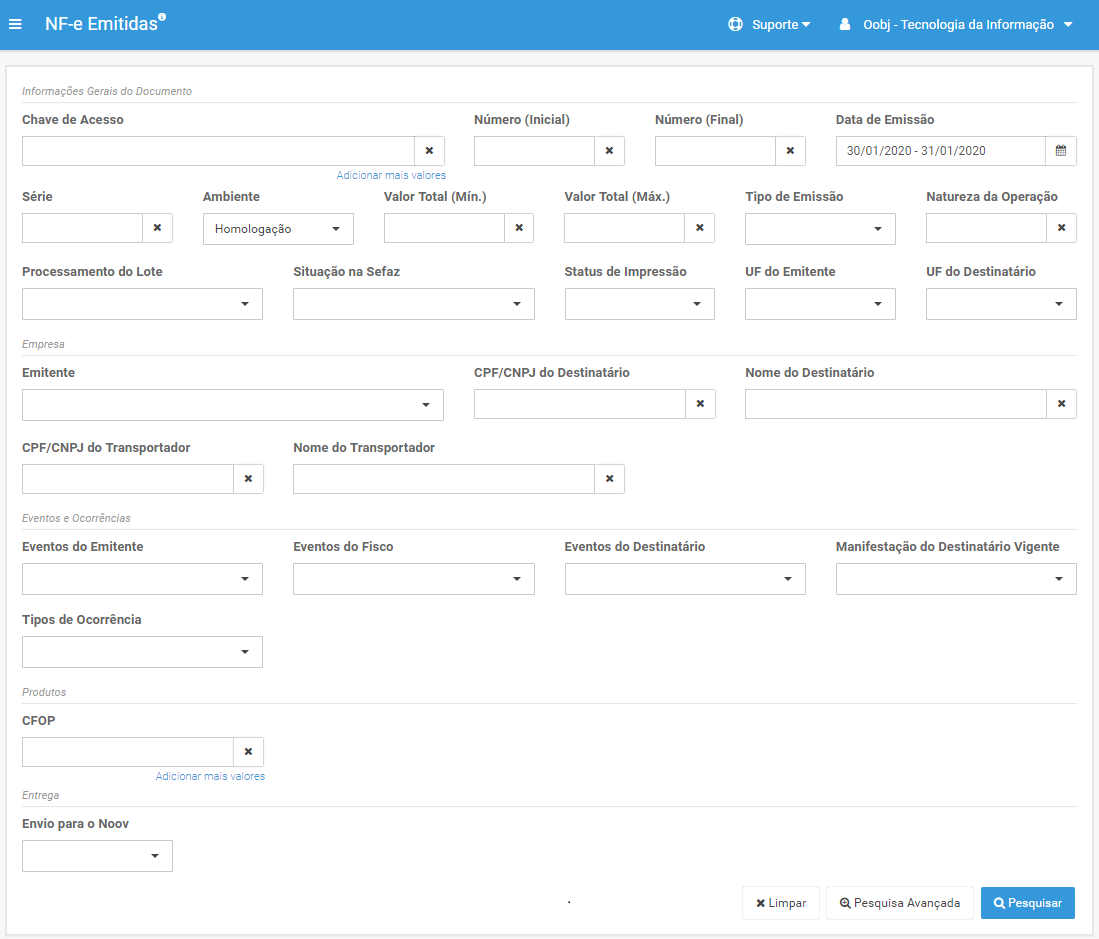Focus the Número (Inicial) input
This screenshot has height=939, width=1099.
(x=535, y=151)
